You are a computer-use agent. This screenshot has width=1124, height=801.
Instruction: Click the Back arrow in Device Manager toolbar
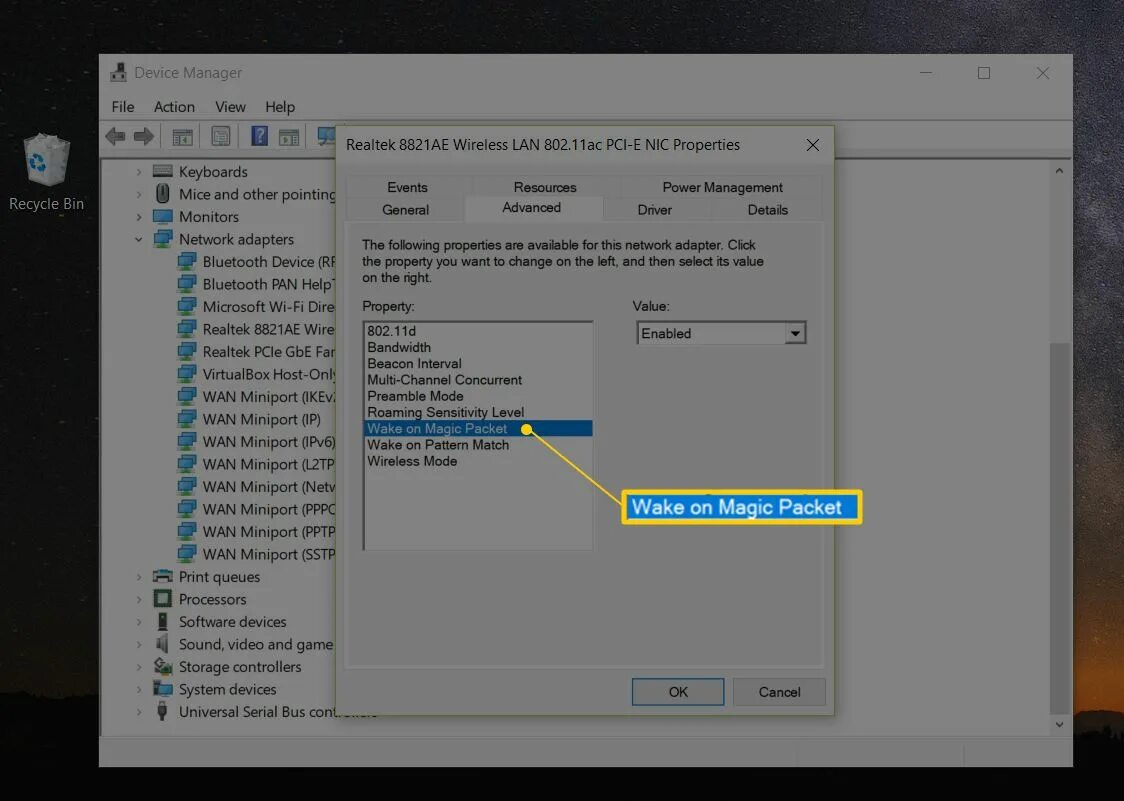pos(115,136)
